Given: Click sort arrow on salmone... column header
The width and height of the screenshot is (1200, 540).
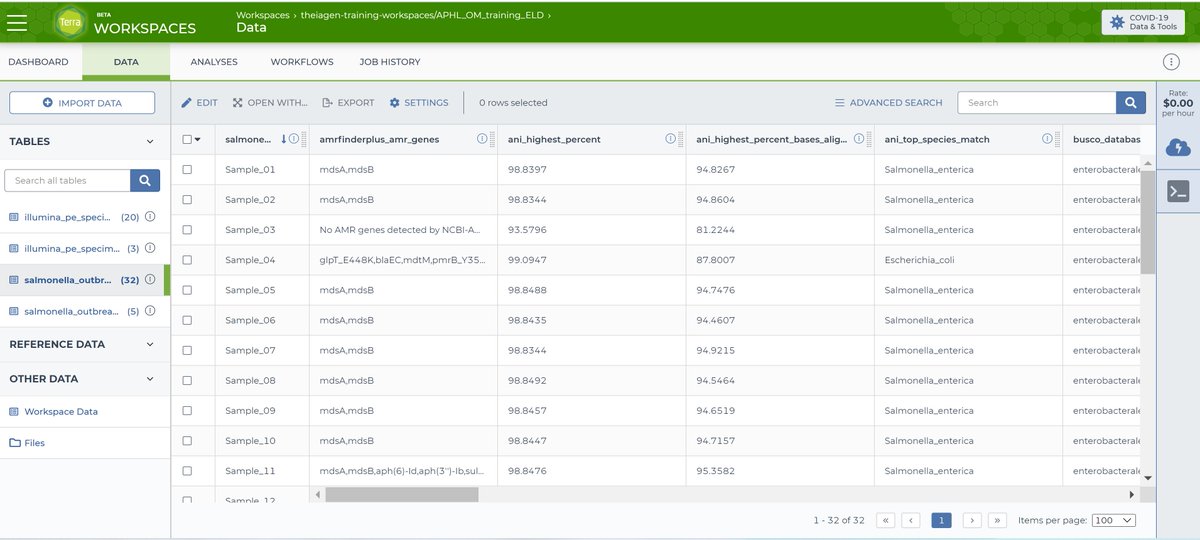Looking at the screenshot, I should tap(283, 139).
